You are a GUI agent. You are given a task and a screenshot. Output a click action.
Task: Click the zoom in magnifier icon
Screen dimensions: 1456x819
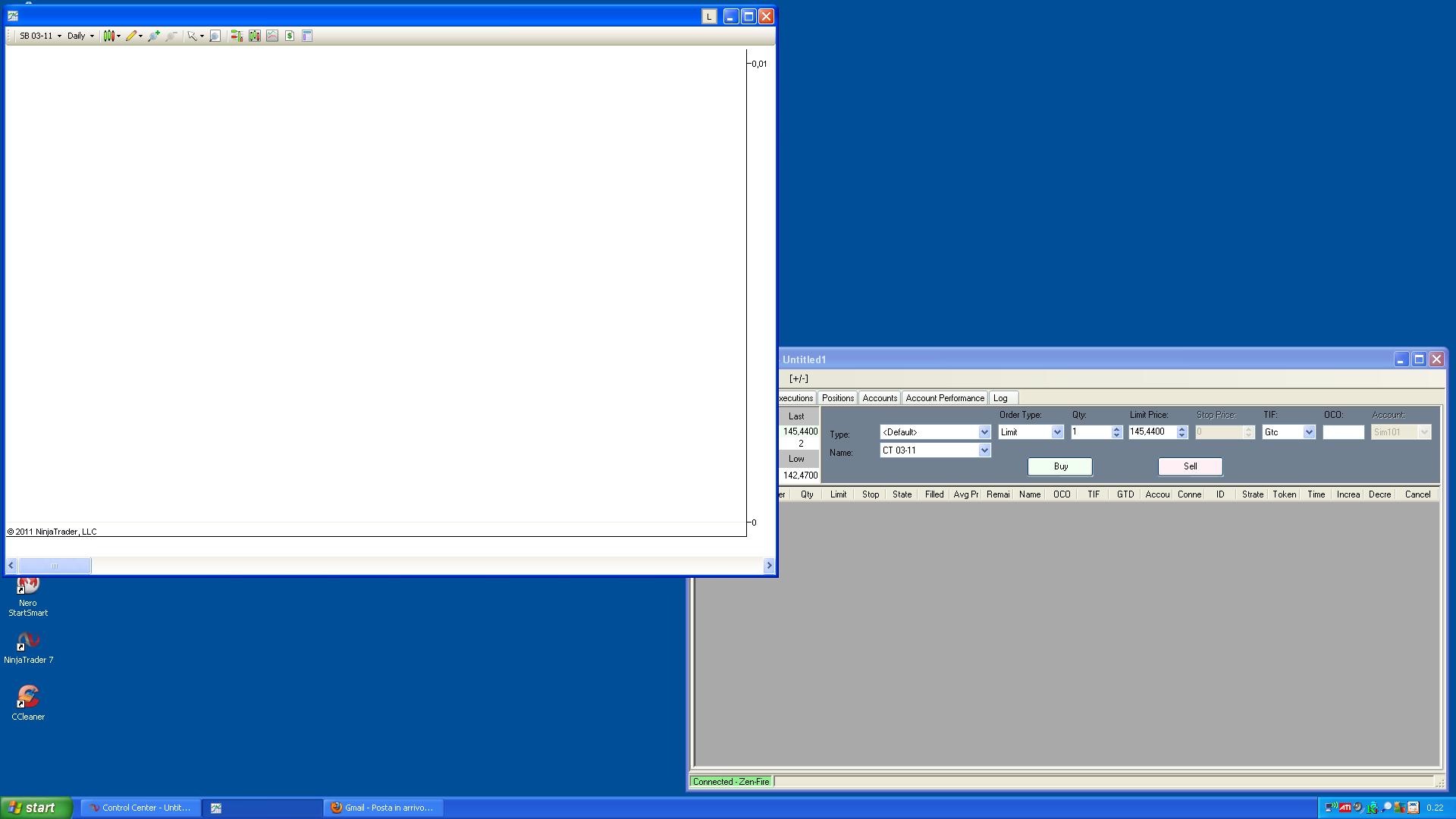click(154, 36)
